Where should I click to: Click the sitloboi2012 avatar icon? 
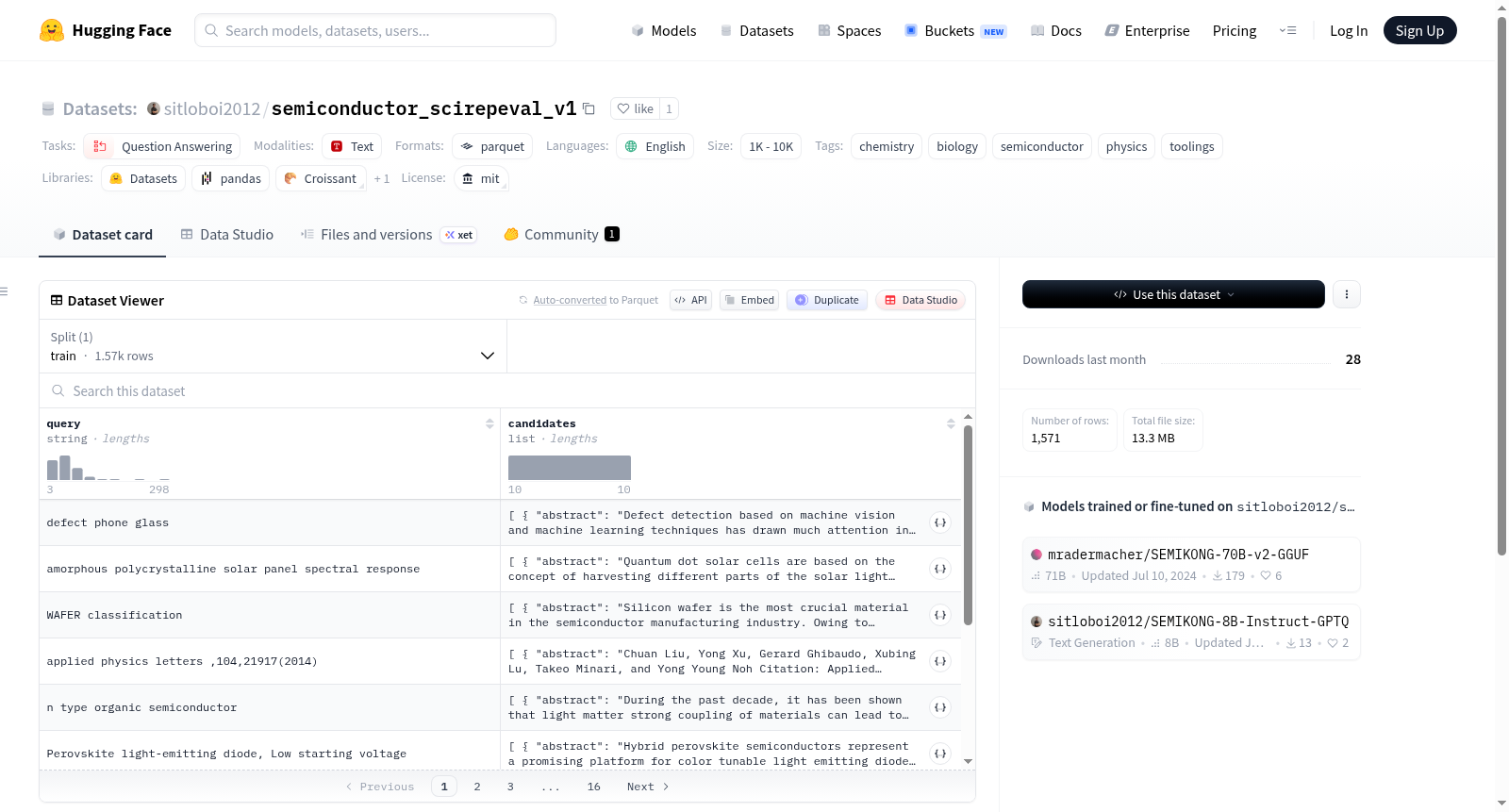[x=154, y=108]
